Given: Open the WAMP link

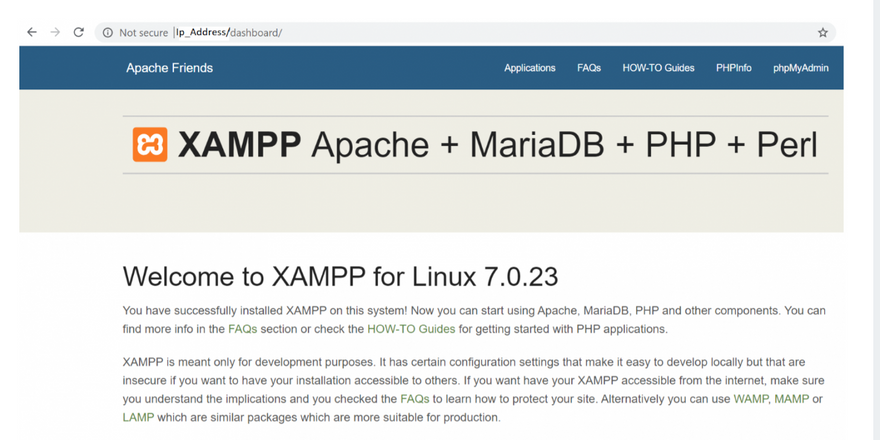Looking at the screenshot, I should (751, 399).
